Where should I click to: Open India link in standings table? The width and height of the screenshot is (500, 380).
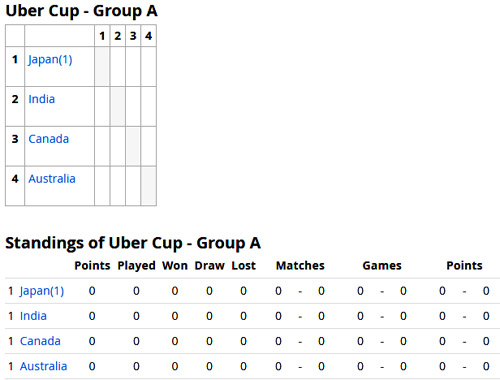pyautogui.click(x=33, y=316)
